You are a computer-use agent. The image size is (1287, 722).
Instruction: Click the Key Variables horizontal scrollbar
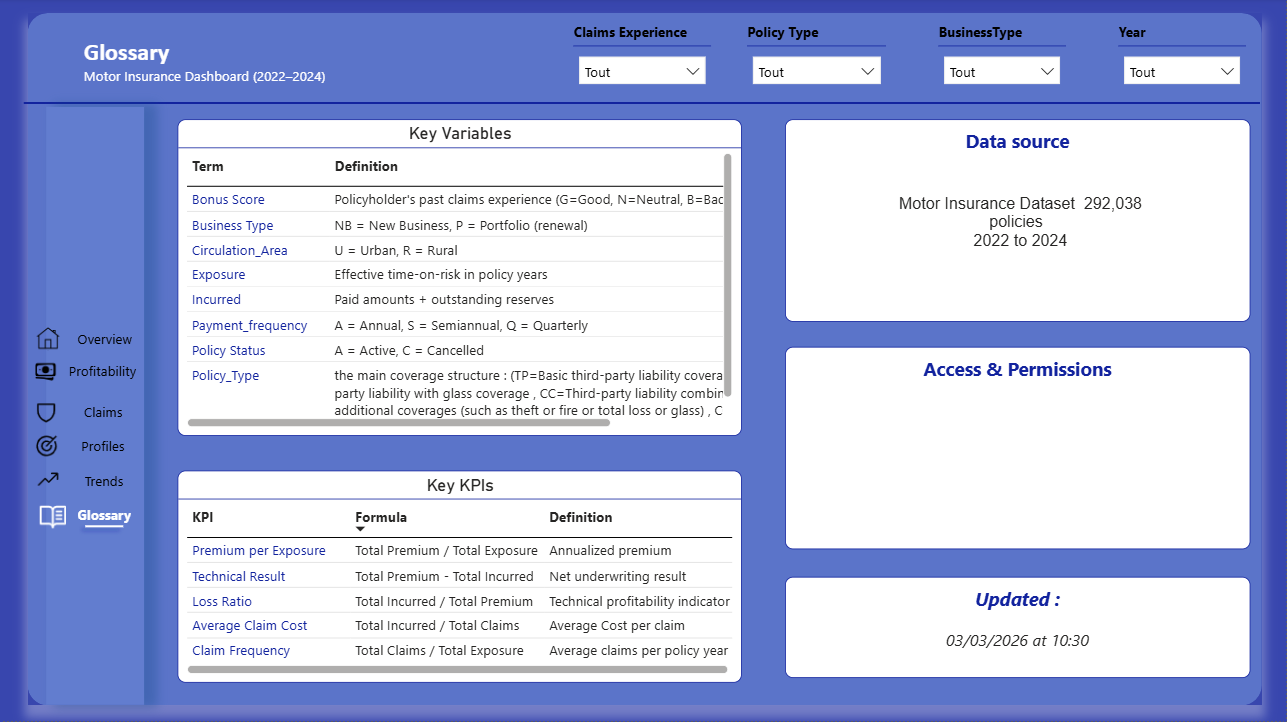[x=398, y=423]
